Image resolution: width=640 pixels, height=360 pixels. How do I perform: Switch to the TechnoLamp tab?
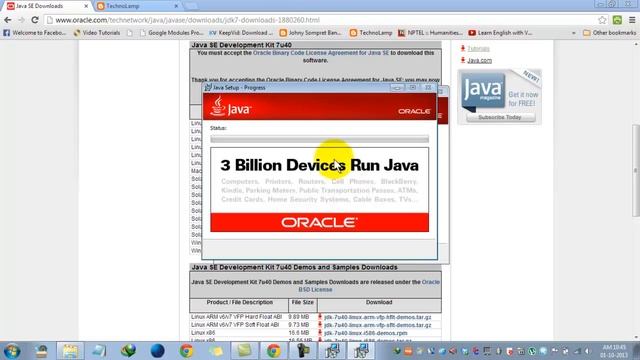(x=137, y=6)
